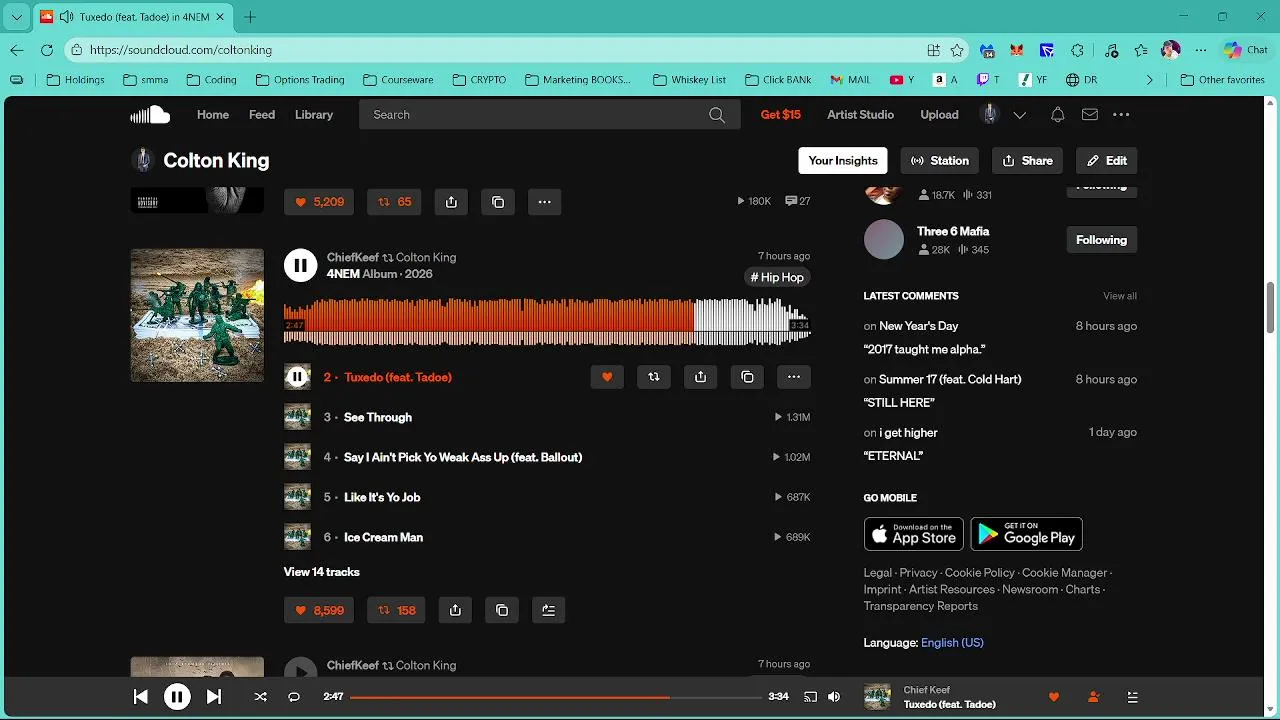Open the header three-dots more menu
This screenshot has width=1280, height=720.
[x=1121, y=115]
